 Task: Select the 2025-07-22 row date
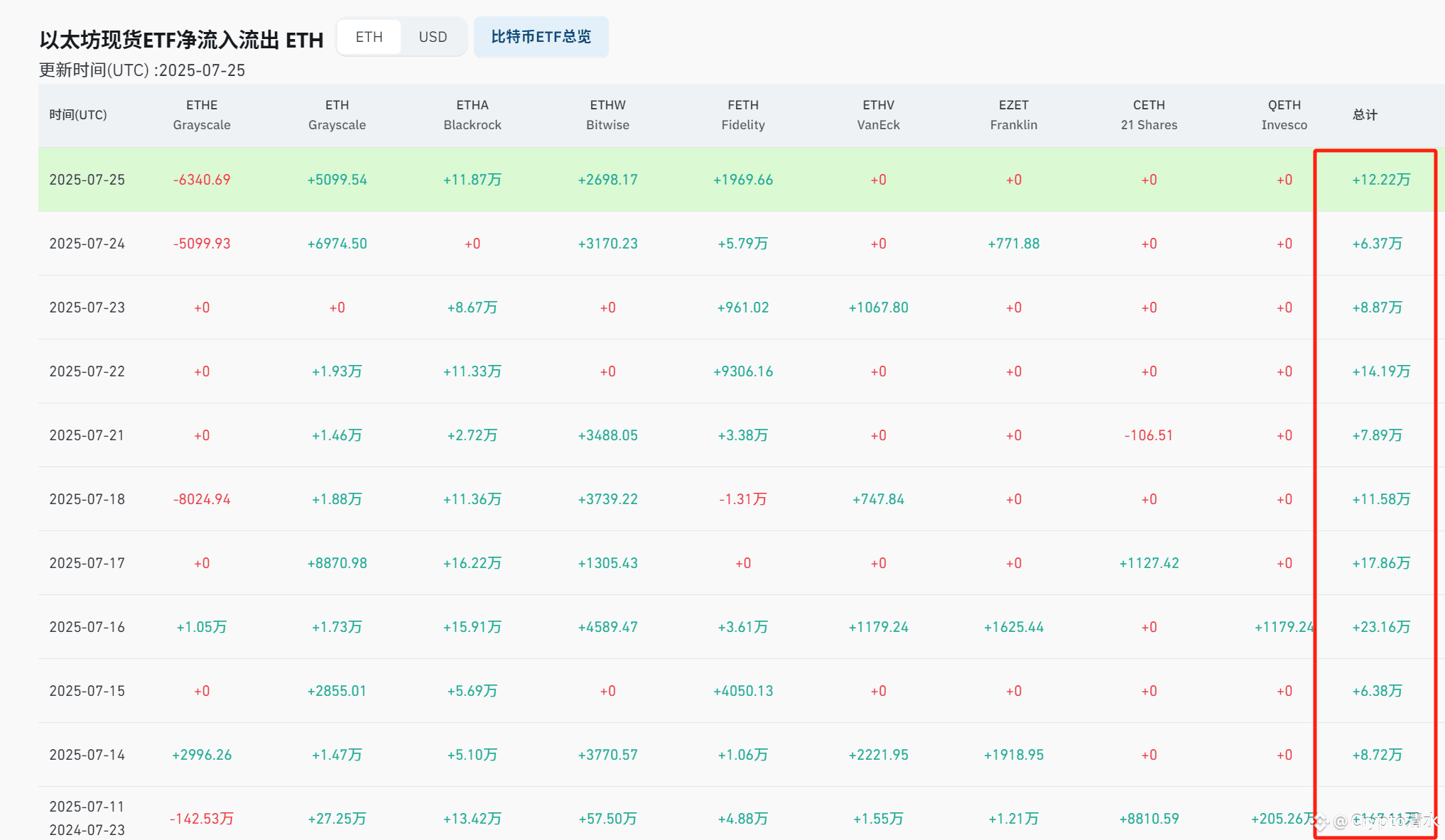coord(87,371)
